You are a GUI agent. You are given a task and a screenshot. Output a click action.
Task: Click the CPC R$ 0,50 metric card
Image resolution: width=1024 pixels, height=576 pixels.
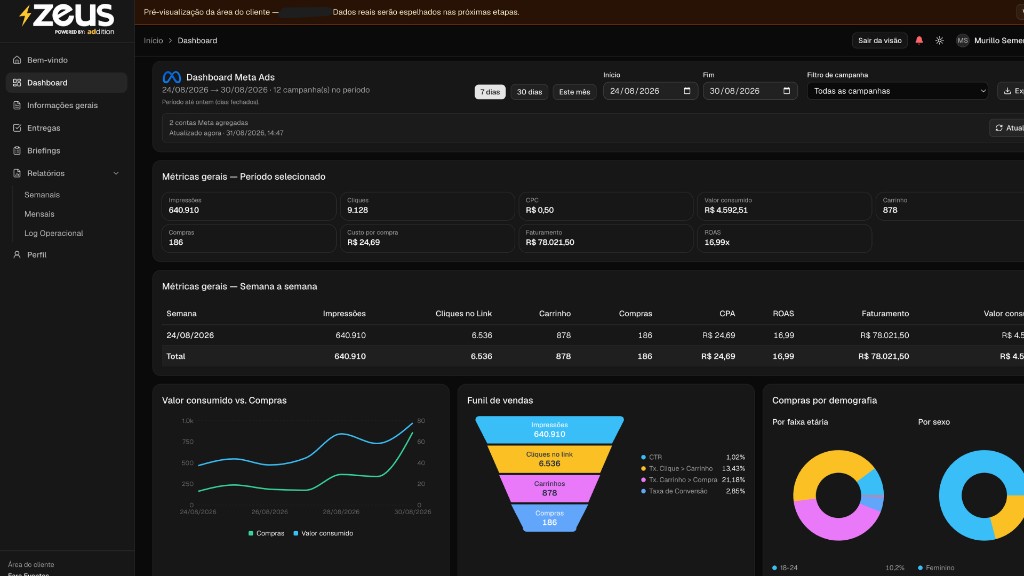(x=606, y=206)
